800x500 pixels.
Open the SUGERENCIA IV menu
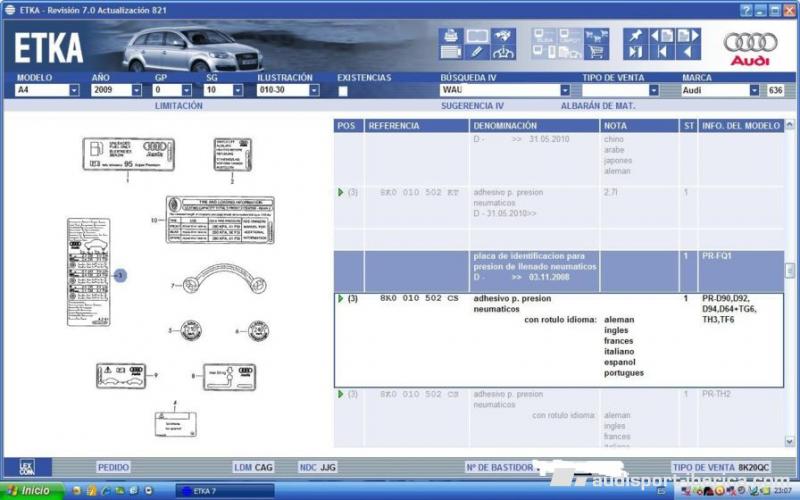472,106
